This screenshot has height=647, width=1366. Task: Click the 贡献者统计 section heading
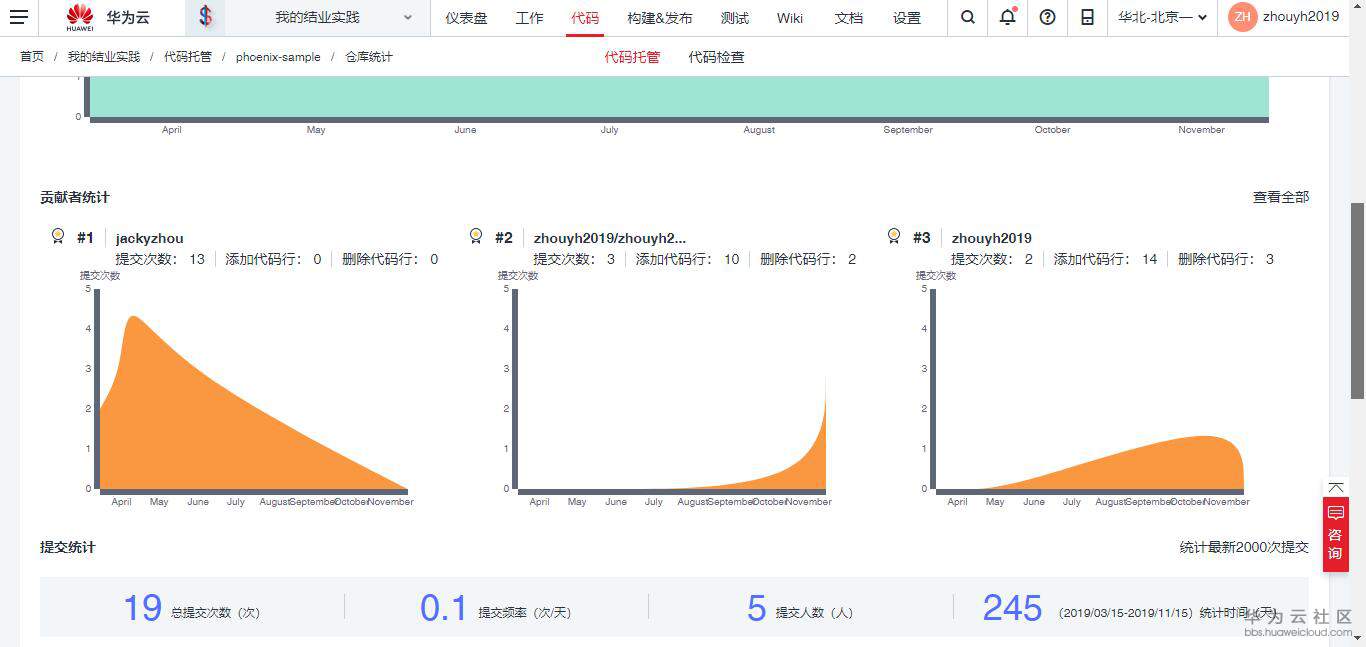[x=75, y=197]
